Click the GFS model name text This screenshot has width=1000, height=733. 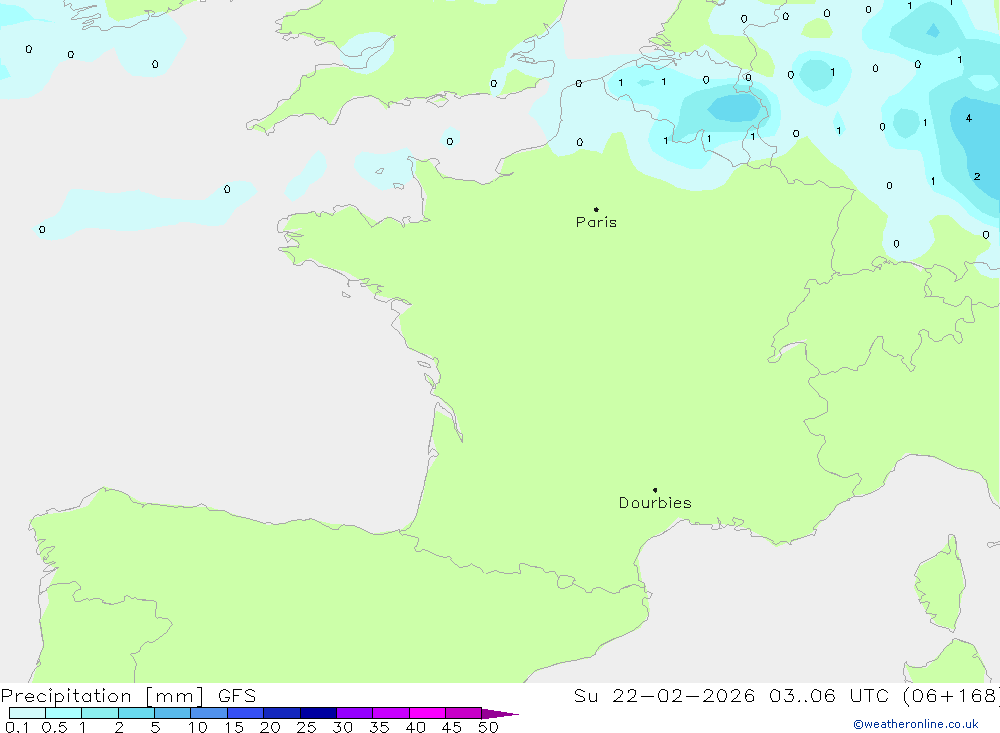pyautogui.click(x=237, y=696)
